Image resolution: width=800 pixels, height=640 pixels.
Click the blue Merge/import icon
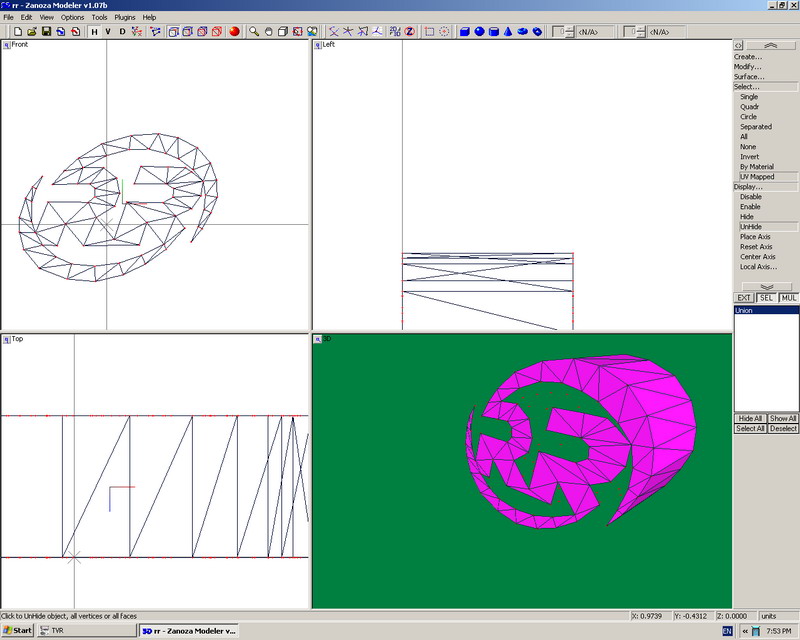[61, 32]
